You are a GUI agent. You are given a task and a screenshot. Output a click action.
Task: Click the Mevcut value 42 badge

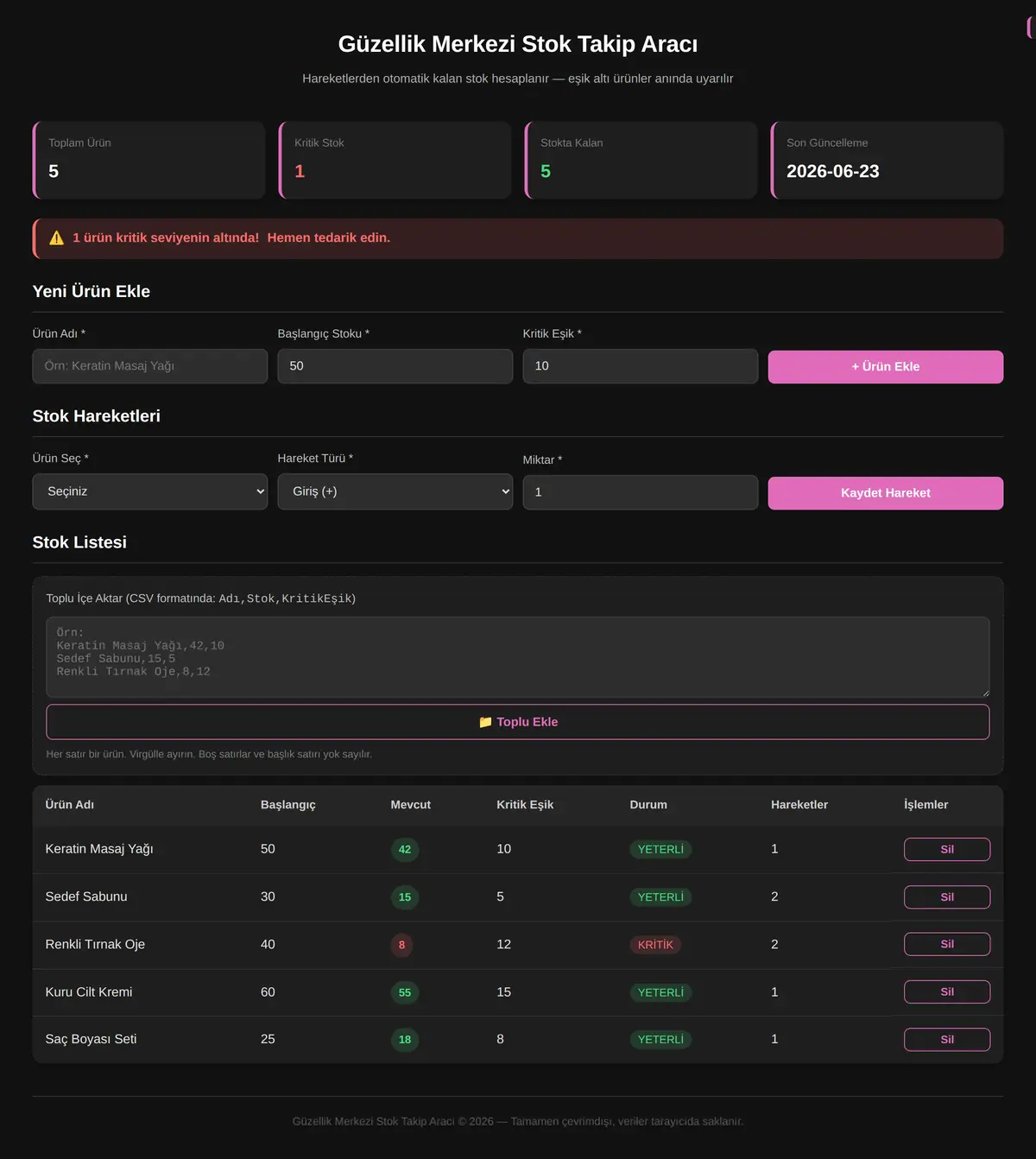point(405,850)
